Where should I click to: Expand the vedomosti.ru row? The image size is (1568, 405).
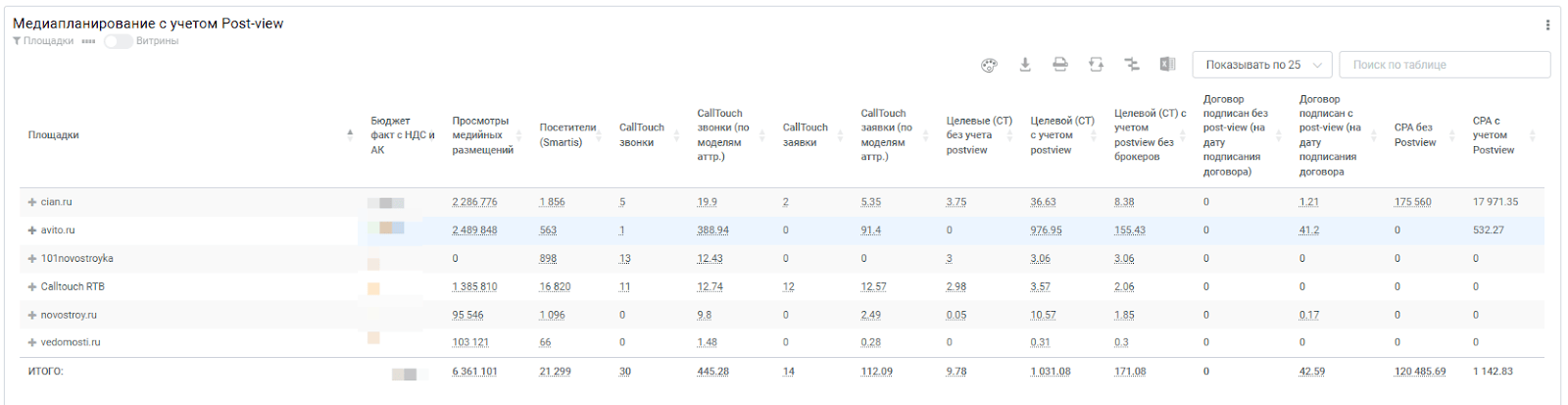click(32, 343)
